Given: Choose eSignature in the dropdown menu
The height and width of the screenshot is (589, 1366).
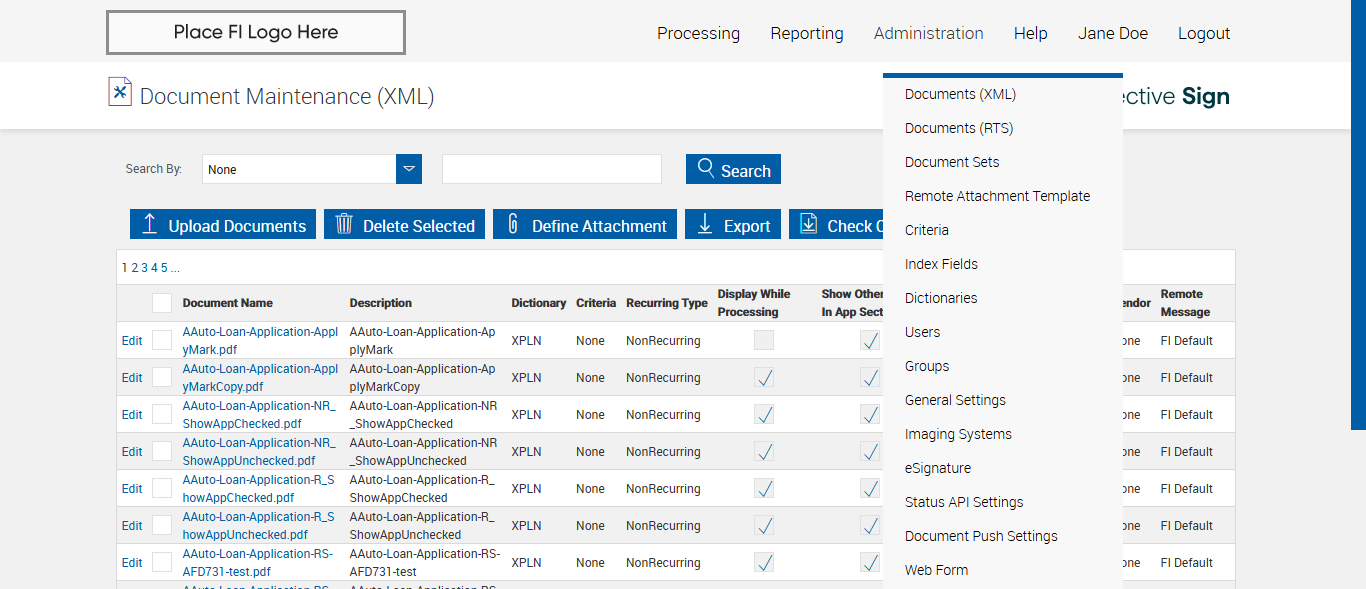Looking at the screenshot, I should point(938,468).
